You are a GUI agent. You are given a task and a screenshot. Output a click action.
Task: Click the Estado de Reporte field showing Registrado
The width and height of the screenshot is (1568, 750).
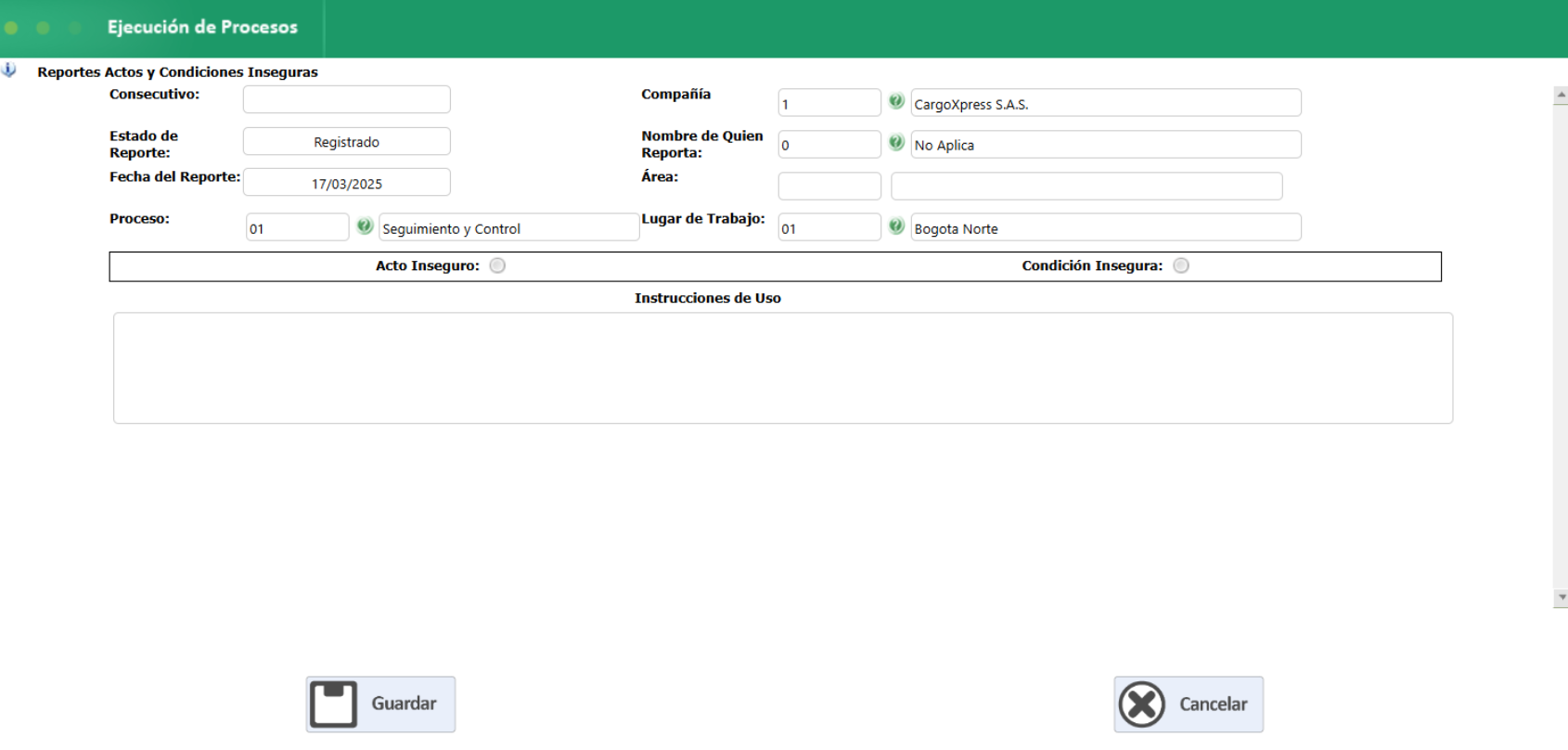pyautogui.click(x=347, y=141)
